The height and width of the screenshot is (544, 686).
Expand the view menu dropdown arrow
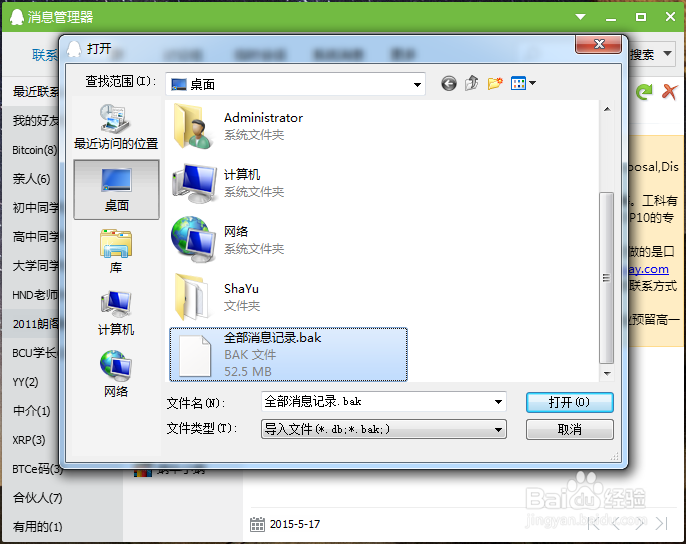[532, 83]
